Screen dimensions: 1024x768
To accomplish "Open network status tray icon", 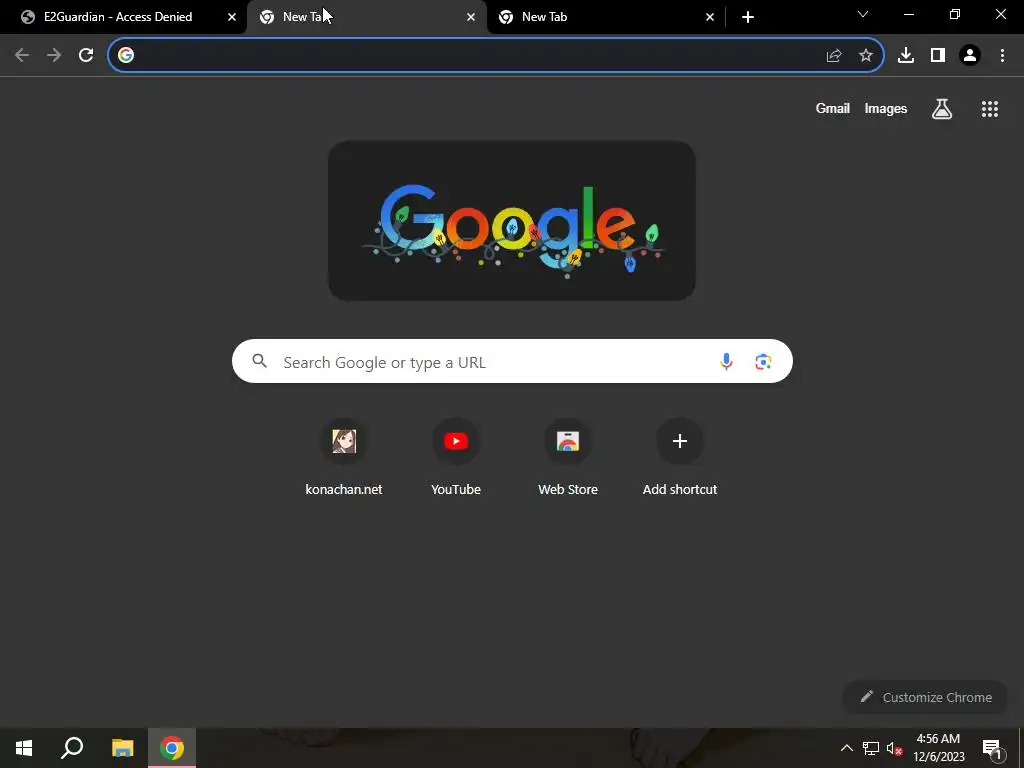I will (871, 748).
